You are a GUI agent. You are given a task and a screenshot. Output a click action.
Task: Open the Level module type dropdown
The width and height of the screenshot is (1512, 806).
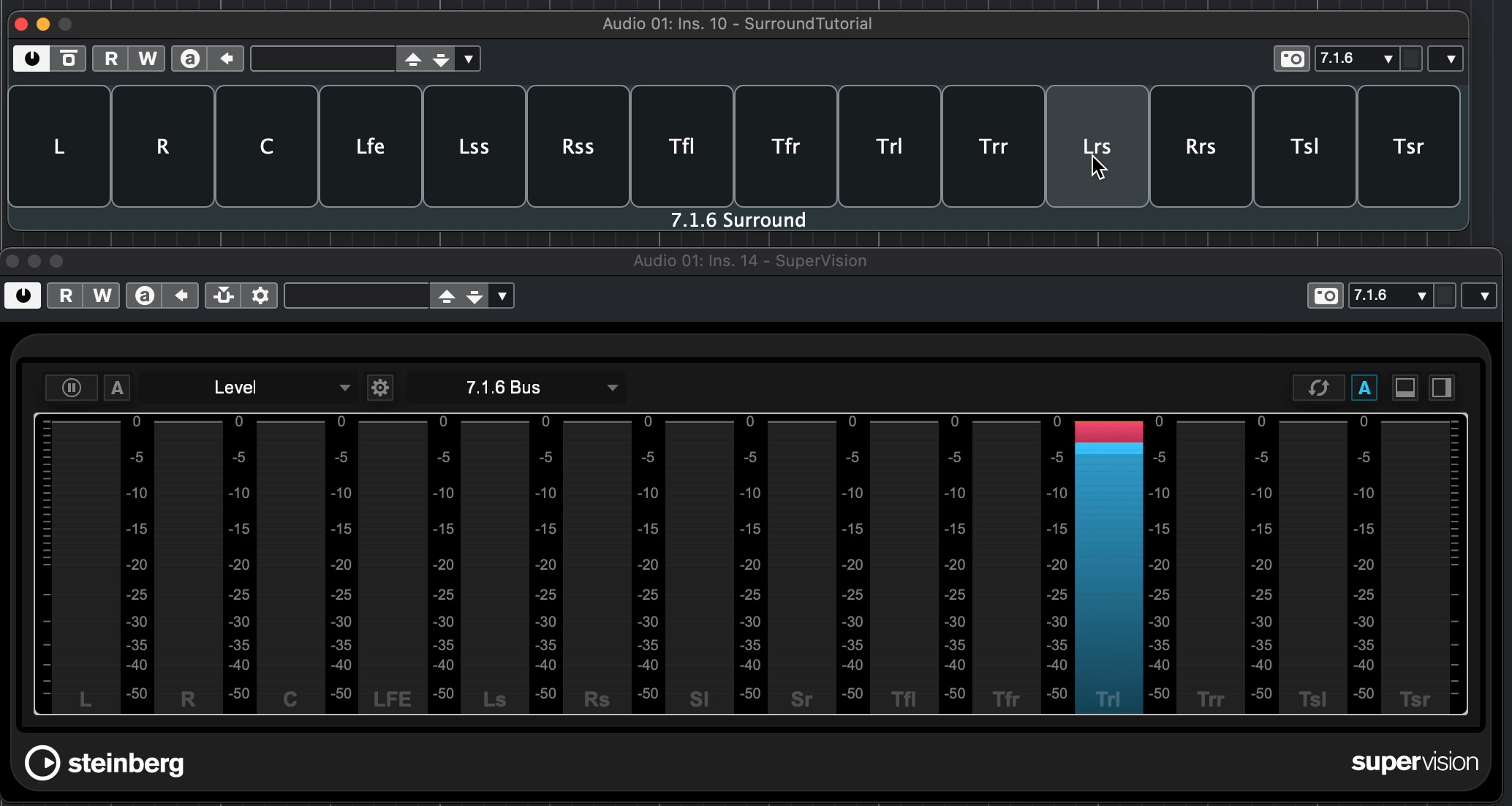(x=249, y=388)
